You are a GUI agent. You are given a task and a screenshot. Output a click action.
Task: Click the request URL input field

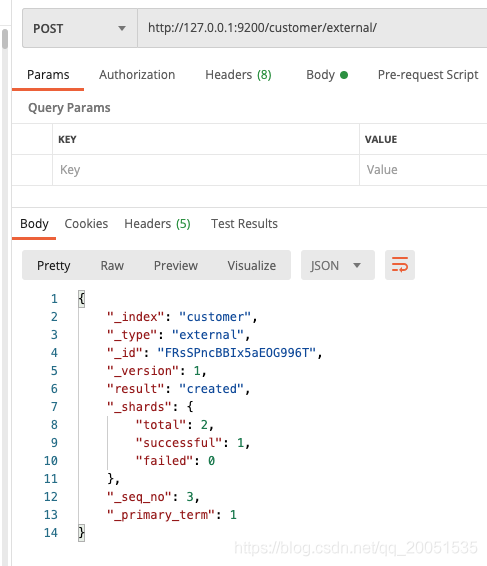pyautogui.click(x=312, y=28)
